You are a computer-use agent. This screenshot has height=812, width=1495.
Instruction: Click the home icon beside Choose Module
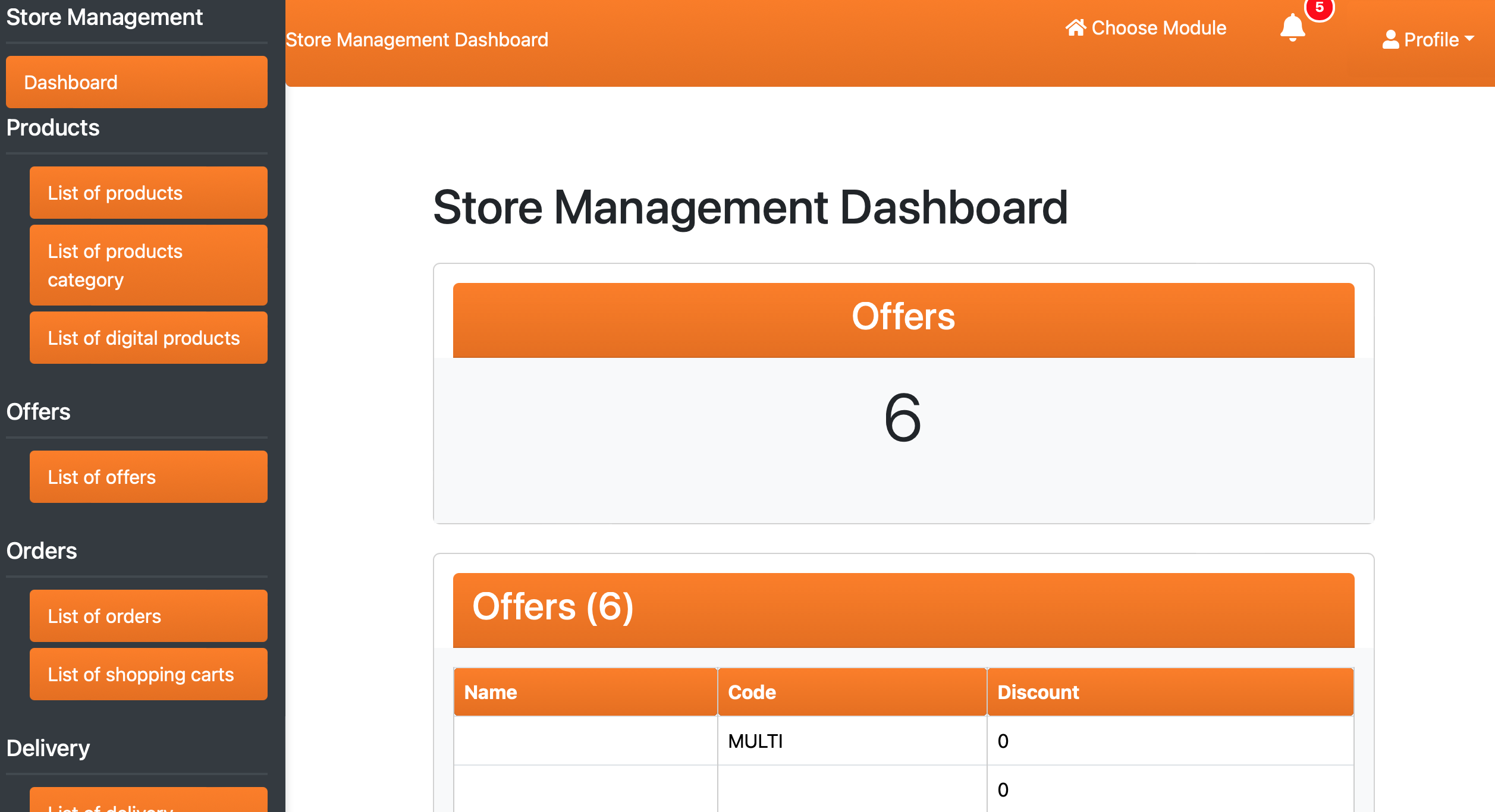(1075, 27)
